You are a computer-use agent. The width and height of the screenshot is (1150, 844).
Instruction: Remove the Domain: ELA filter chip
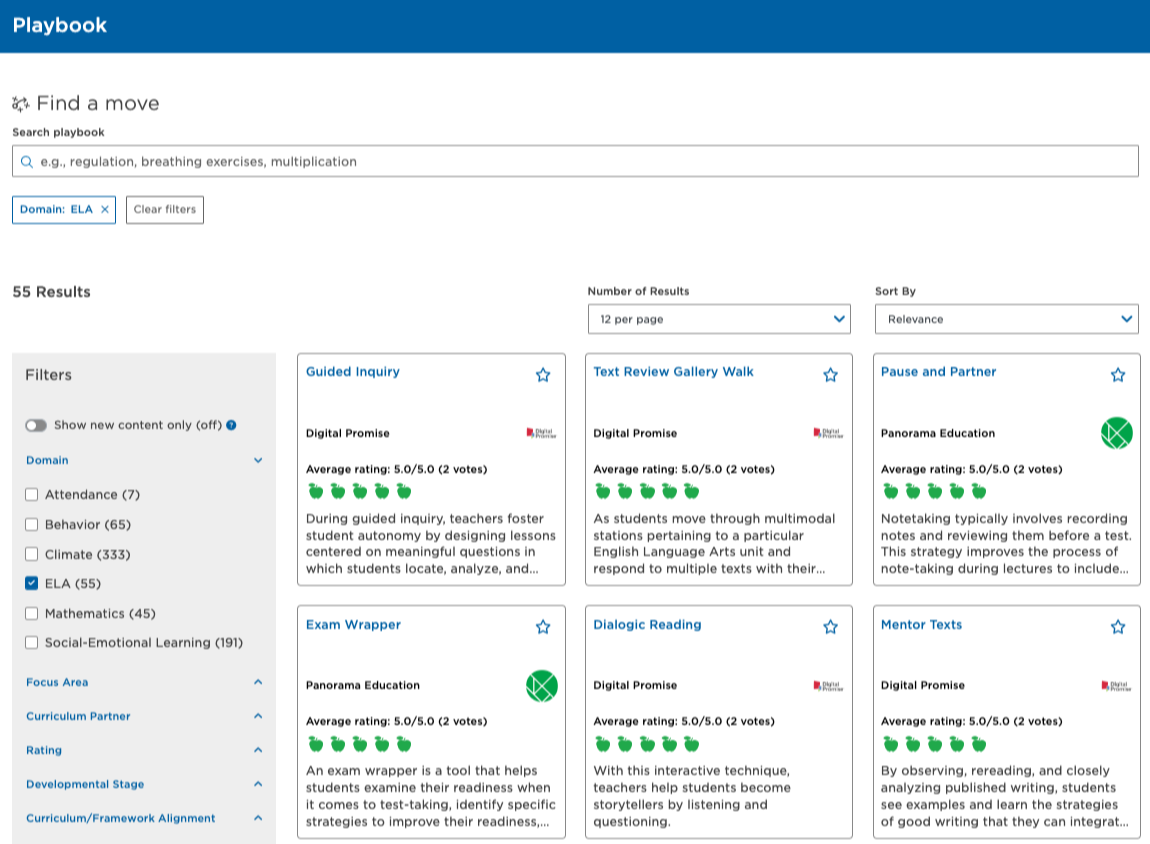pos(105,210)
